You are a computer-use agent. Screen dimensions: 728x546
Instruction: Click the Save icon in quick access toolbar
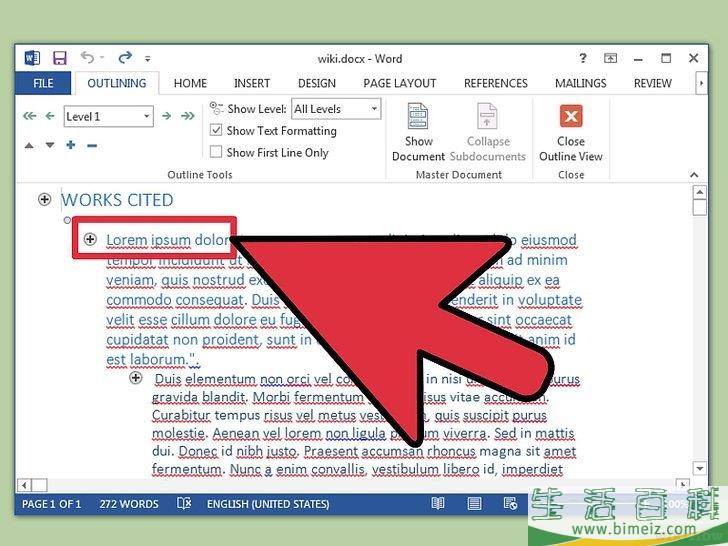[x=60, y=58]
